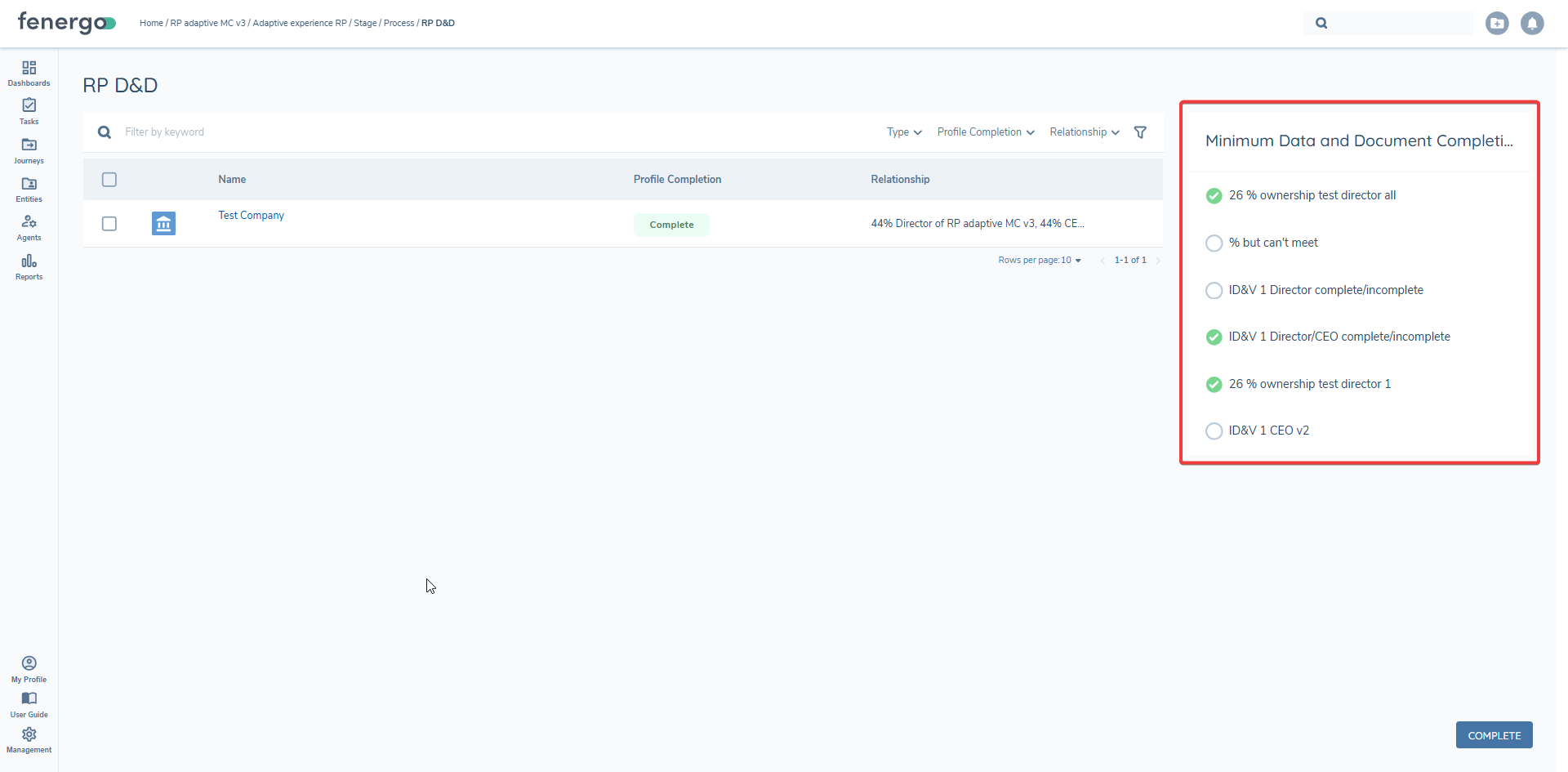The image size is (1568, 772).
Task: Tick the Test Company row checkbox
Action: click(x=109, y=224)
